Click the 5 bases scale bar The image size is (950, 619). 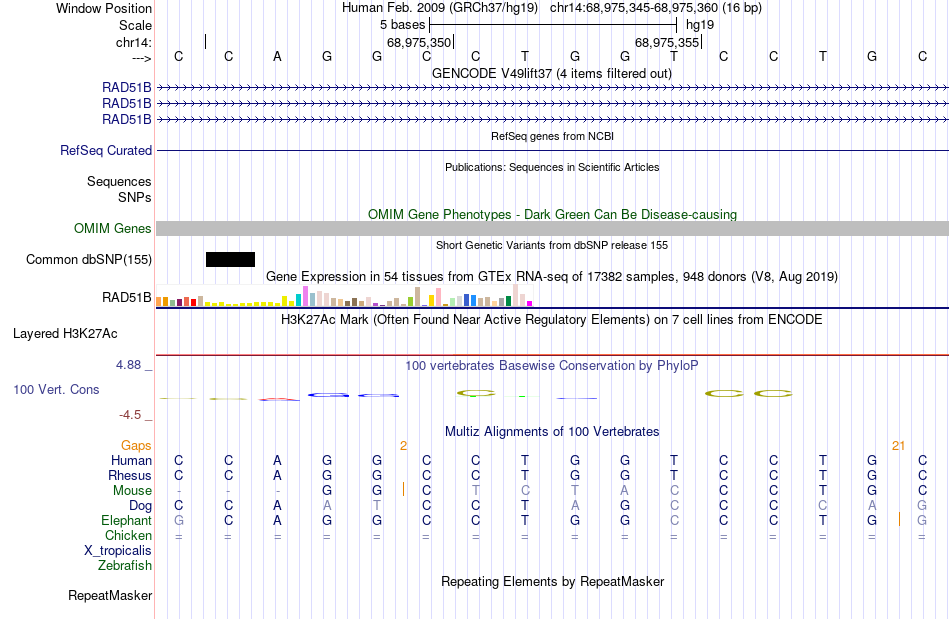(x=553, y=25)
